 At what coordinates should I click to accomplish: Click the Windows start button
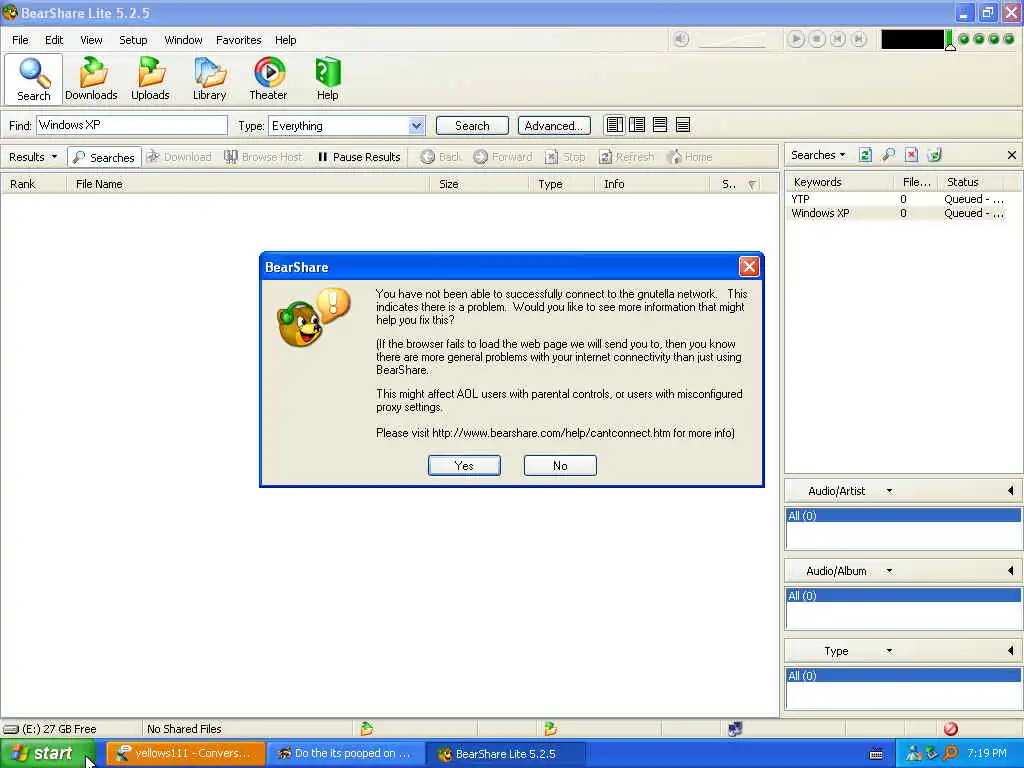(x=47, y=753)
